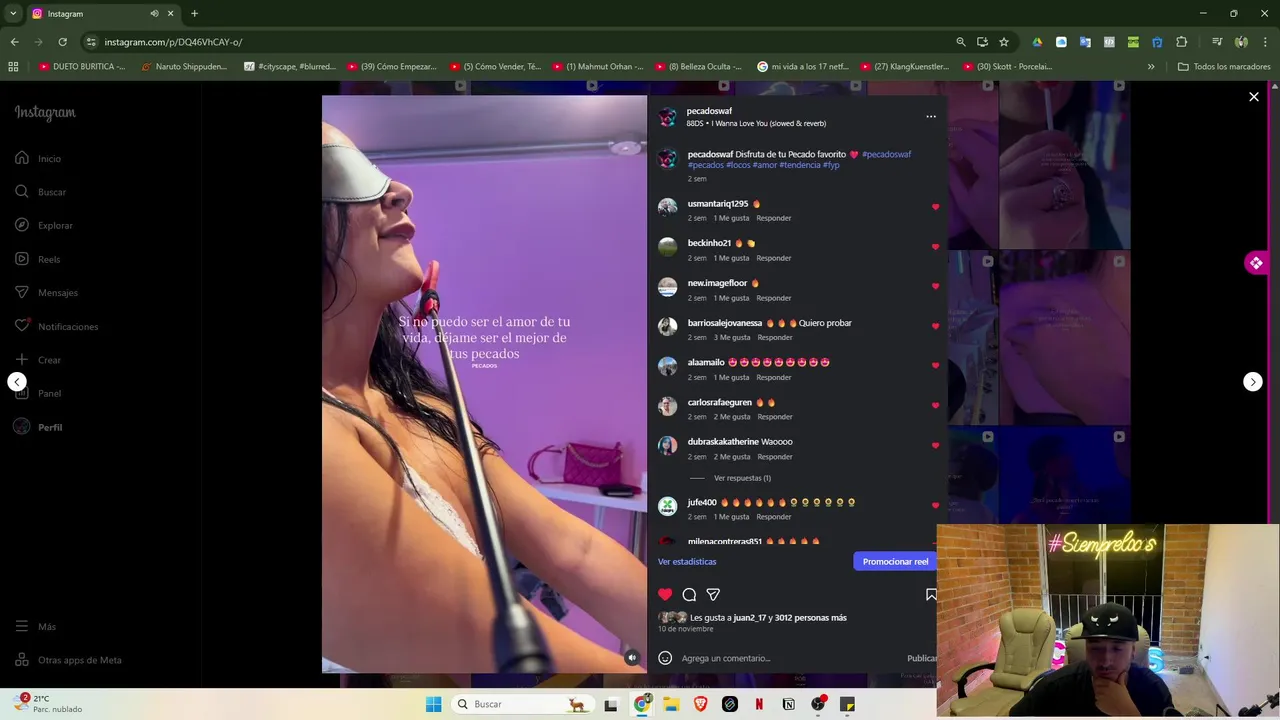This screenshot has height=720, width=1280.
Task: Open DUETO BURITICA bookmark
Action: coord(81,67)
